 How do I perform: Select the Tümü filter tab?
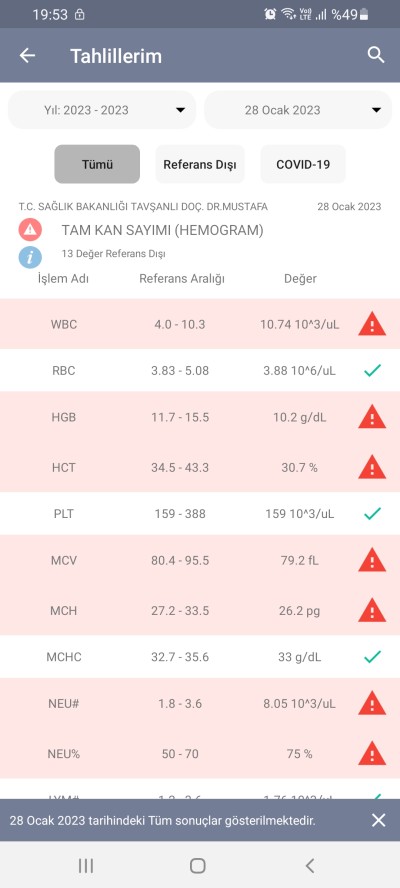97,164
